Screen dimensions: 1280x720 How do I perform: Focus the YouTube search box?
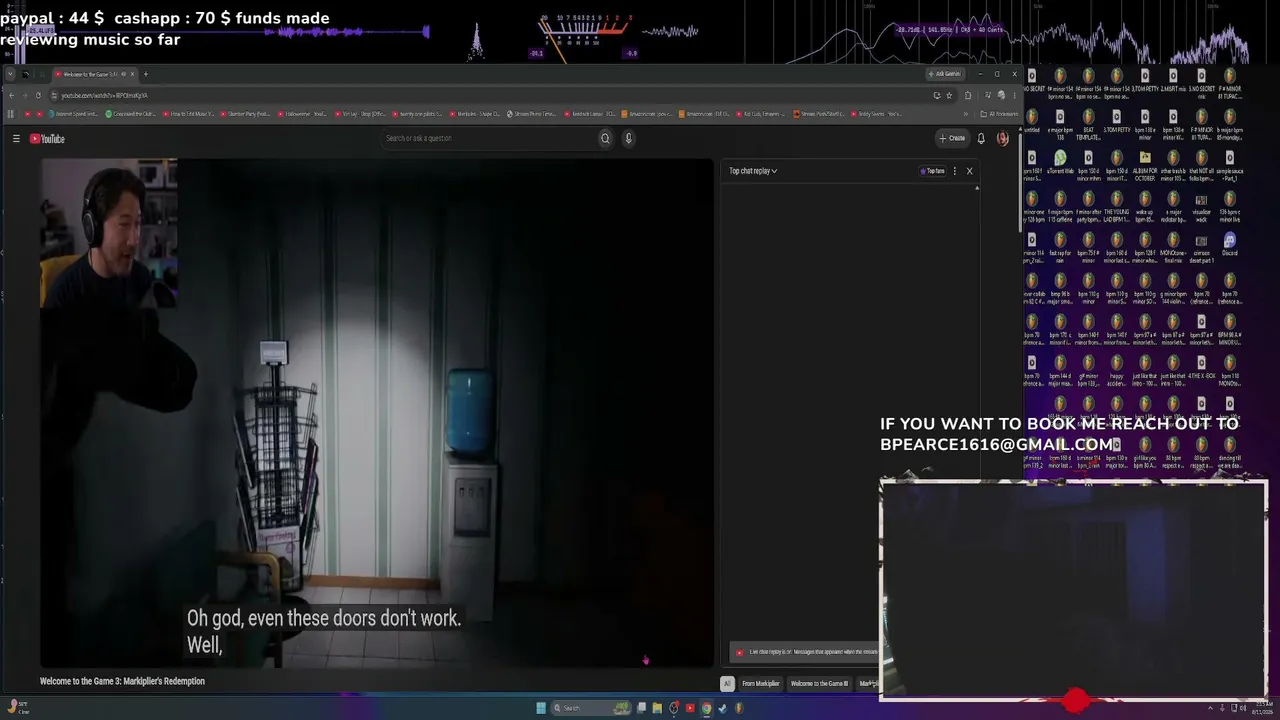click(490, 139)
